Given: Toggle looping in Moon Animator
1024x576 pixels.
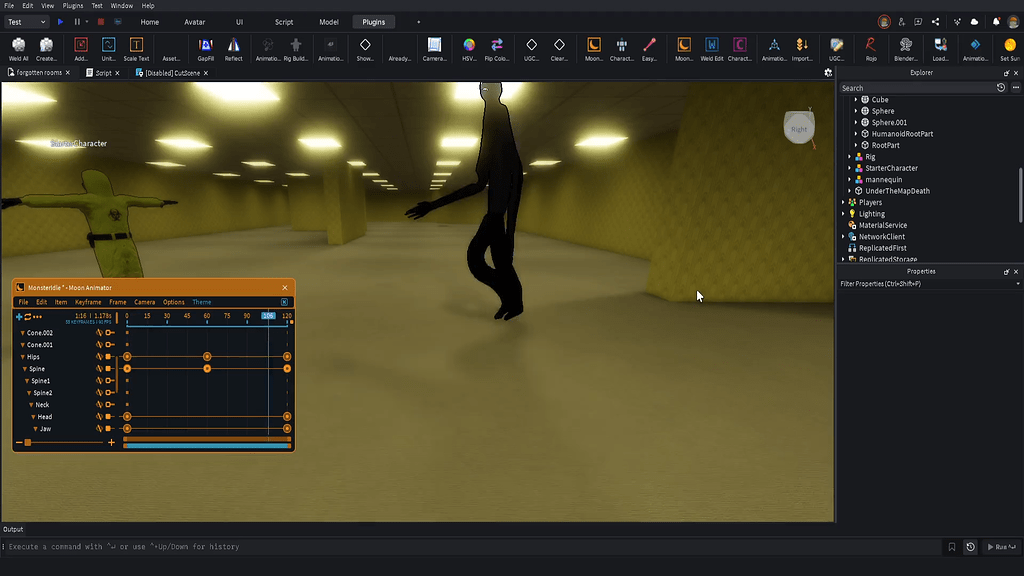Looking at the screenshot, I should (28, 317).
